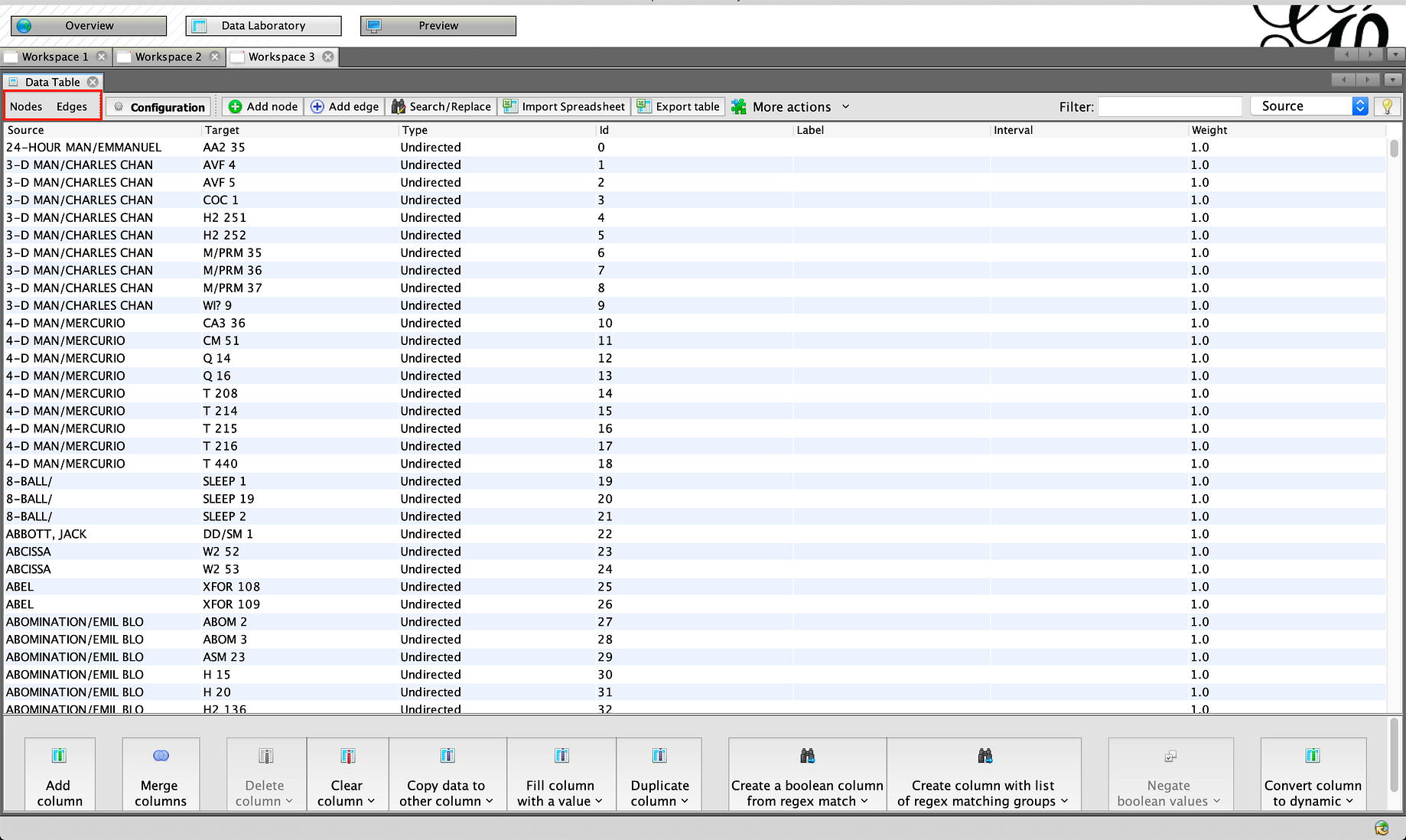Open Search/Replace tool
The width and height of the screenshot is (1406, 840).
pyautogui.click(x=441, y=106)
